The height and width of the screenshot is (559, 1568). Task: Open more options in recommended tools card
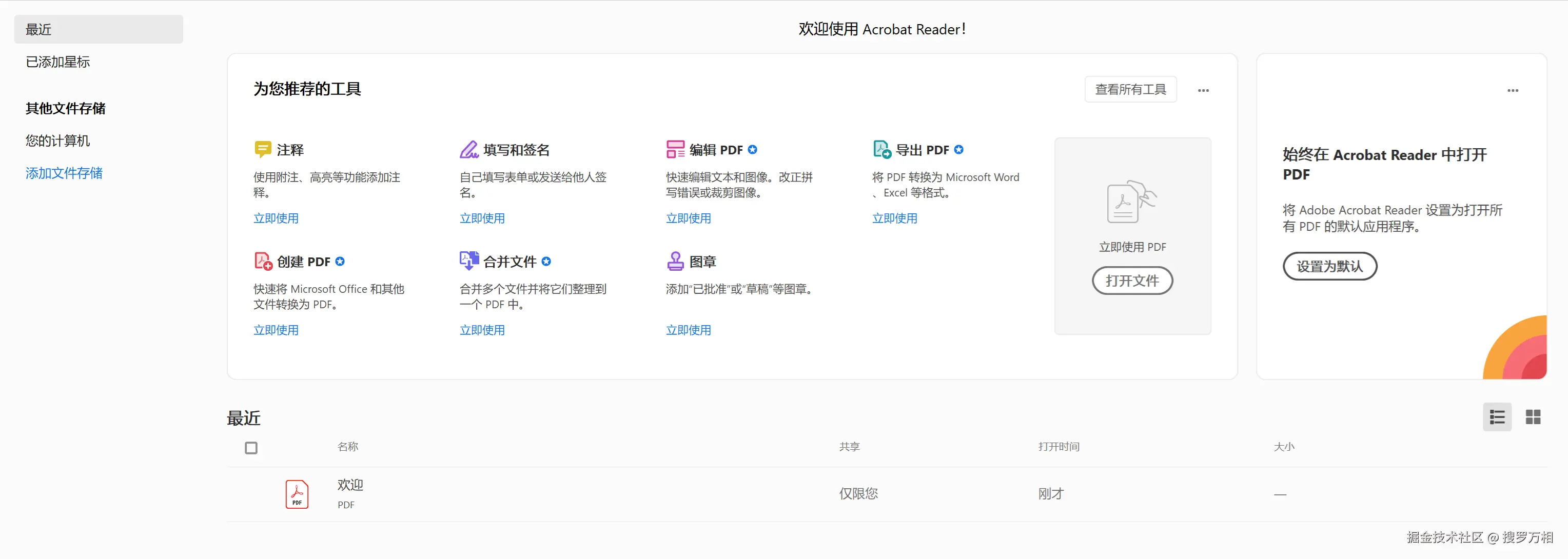(1203, 91)
